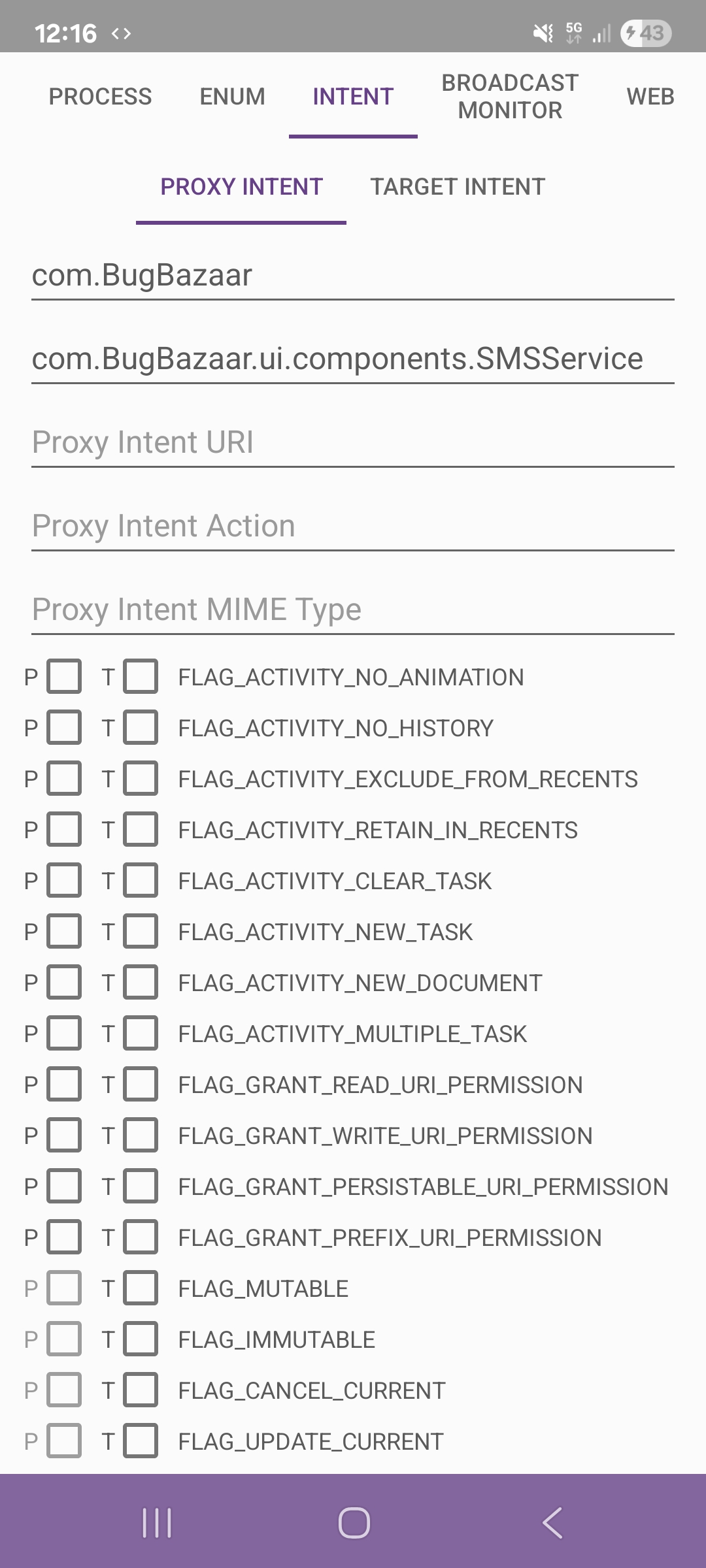Viewport: 706px width, 1568px height.
Task: Click the Proxy Intent MIME Type field
Action: click(x=353, y=610)
